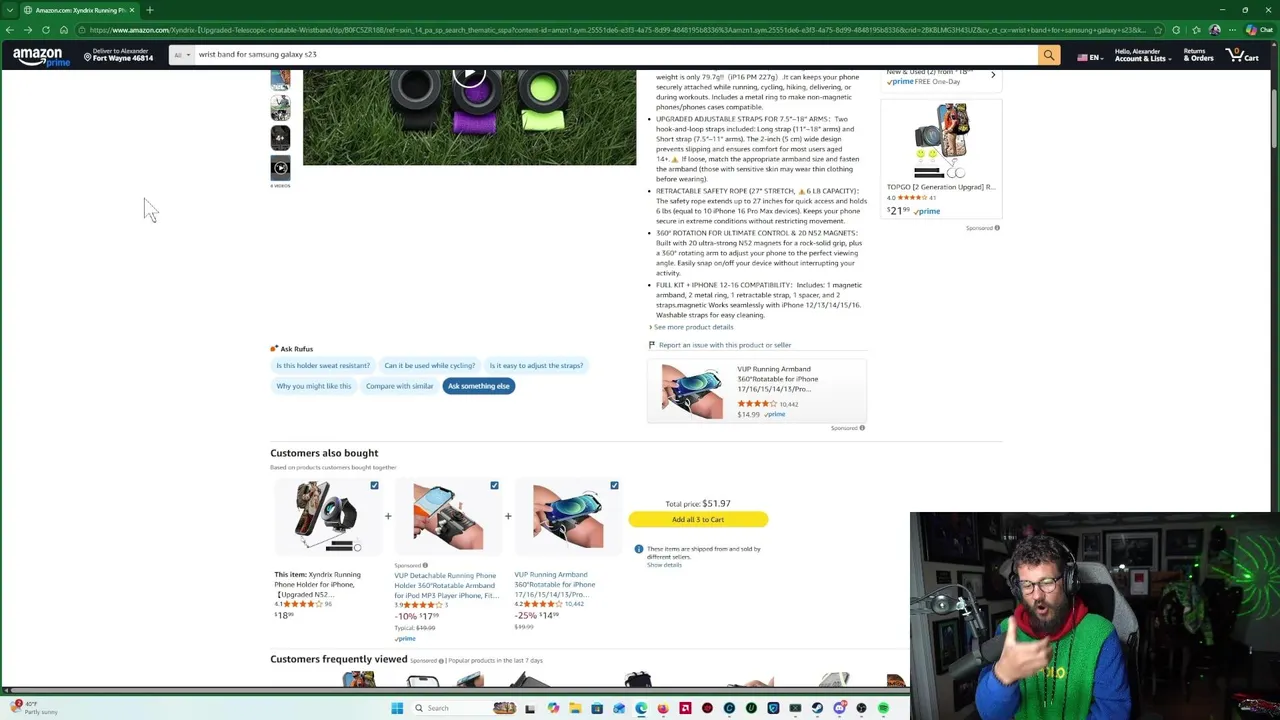Screen dimensions: 1280x720
Task: Click the search box with wrist band query
Action: click(x=615, y=55)
